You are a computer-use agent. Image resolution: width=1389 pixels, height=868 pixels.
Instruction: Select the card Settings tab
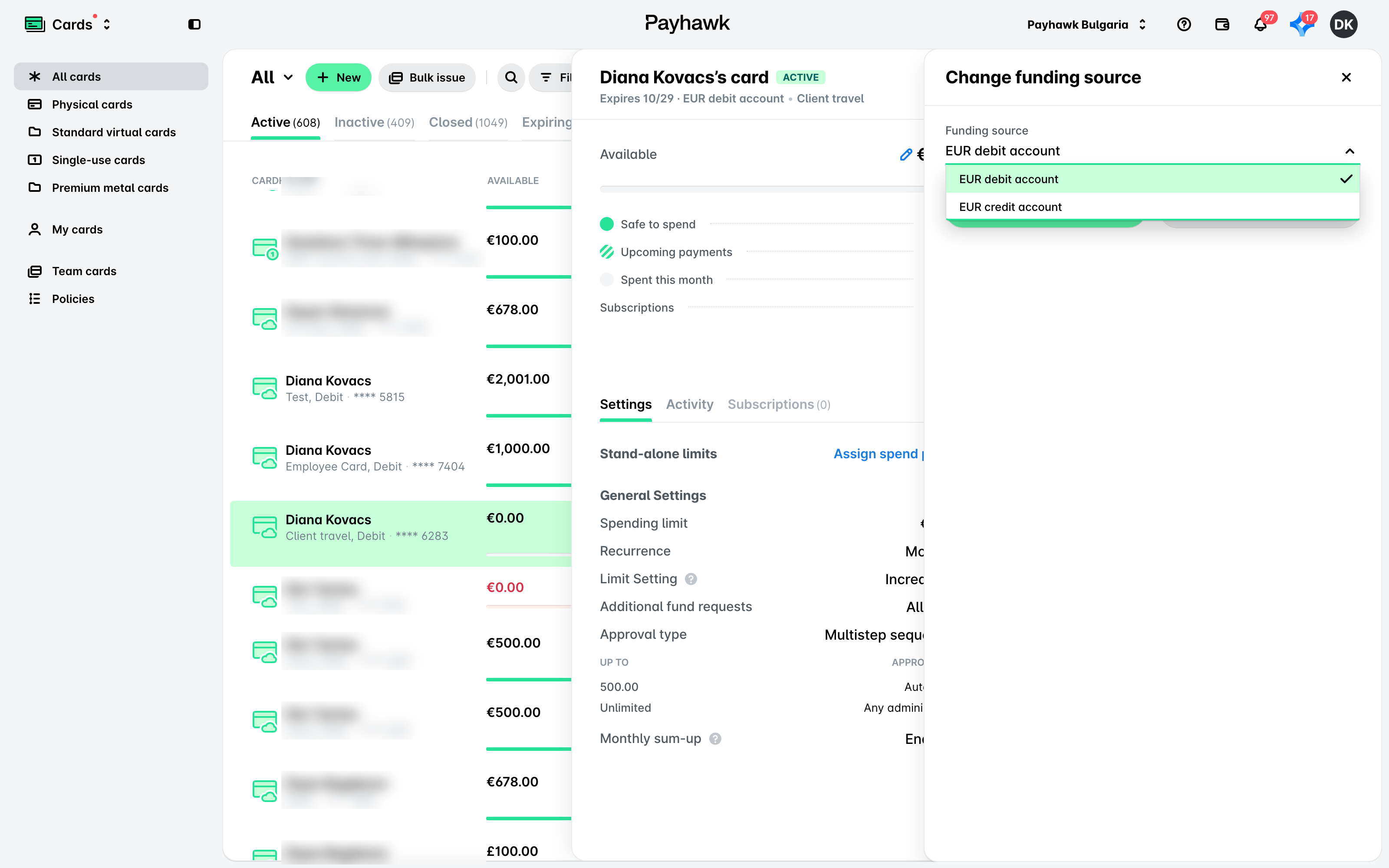(625, 404)
